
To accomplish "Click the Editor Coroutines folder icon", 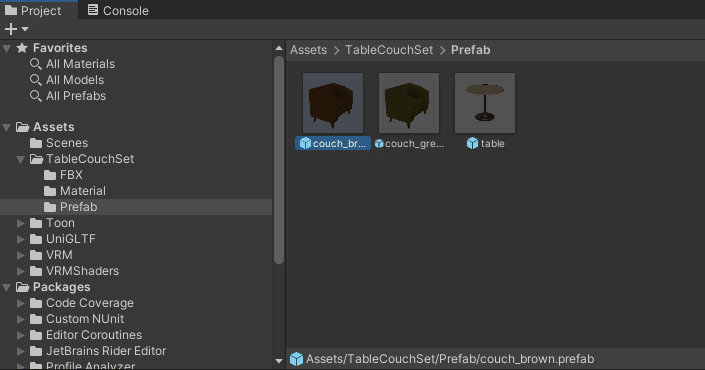I will click(x=36, y=335).
